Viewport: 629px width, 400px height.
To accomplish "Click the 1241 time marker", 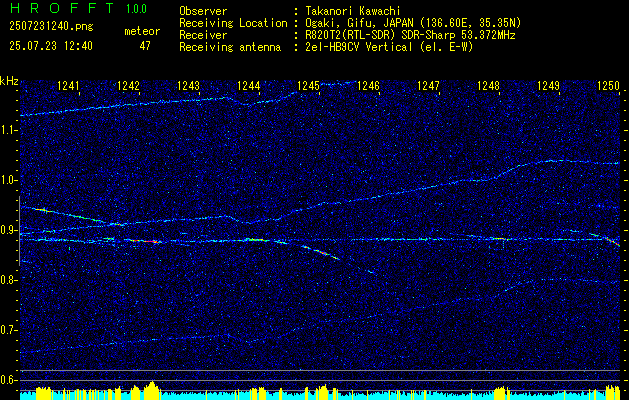I will pos(68,85).
